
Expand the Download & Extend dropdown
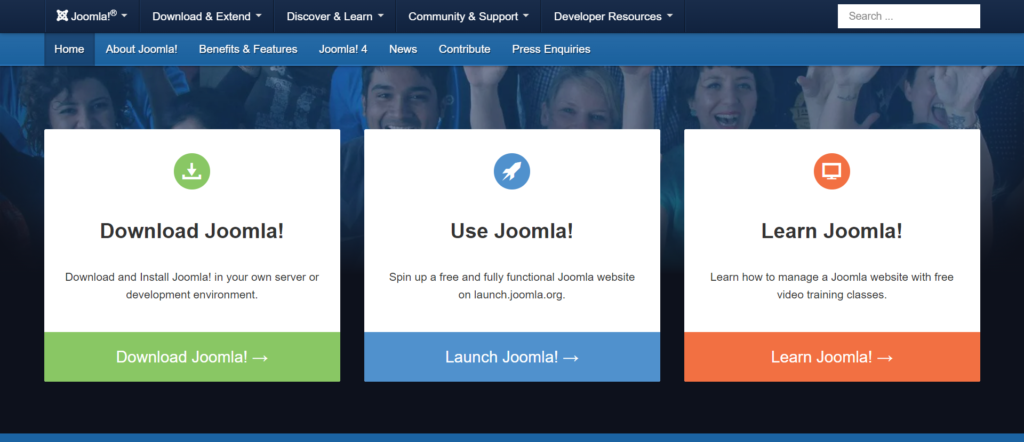pos(207,16)
